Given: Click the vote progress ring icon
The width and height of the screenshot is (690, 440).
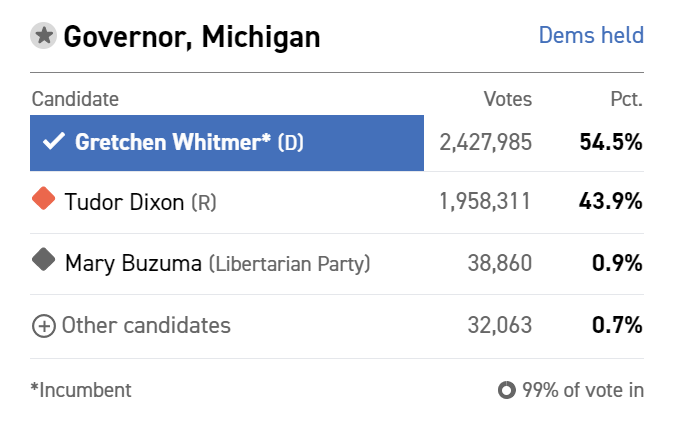Looking at the screenshot, I should (x=506, y=390).
